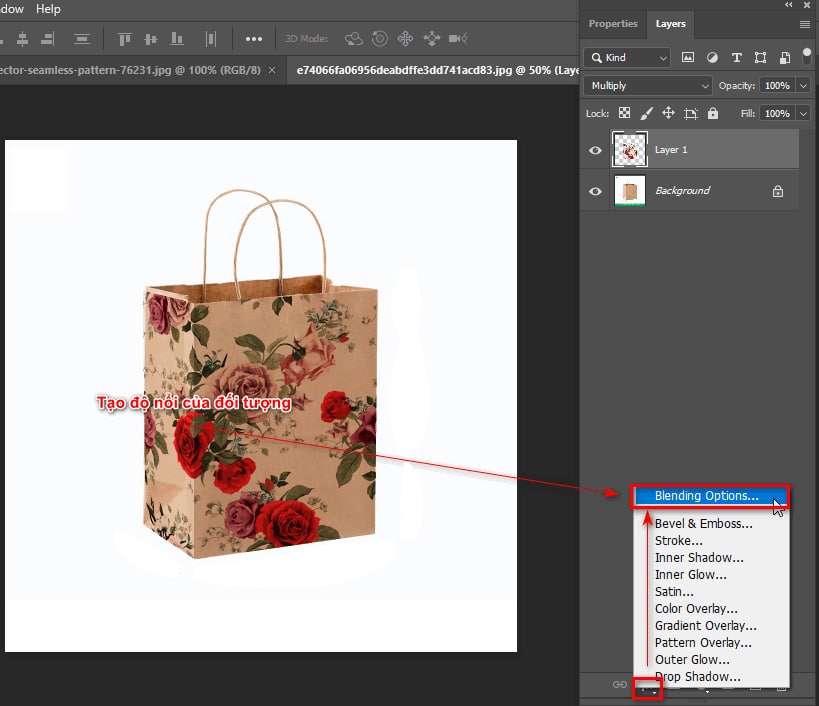Switch to the Properties tab
819x706 pixels.
(612, 24)
